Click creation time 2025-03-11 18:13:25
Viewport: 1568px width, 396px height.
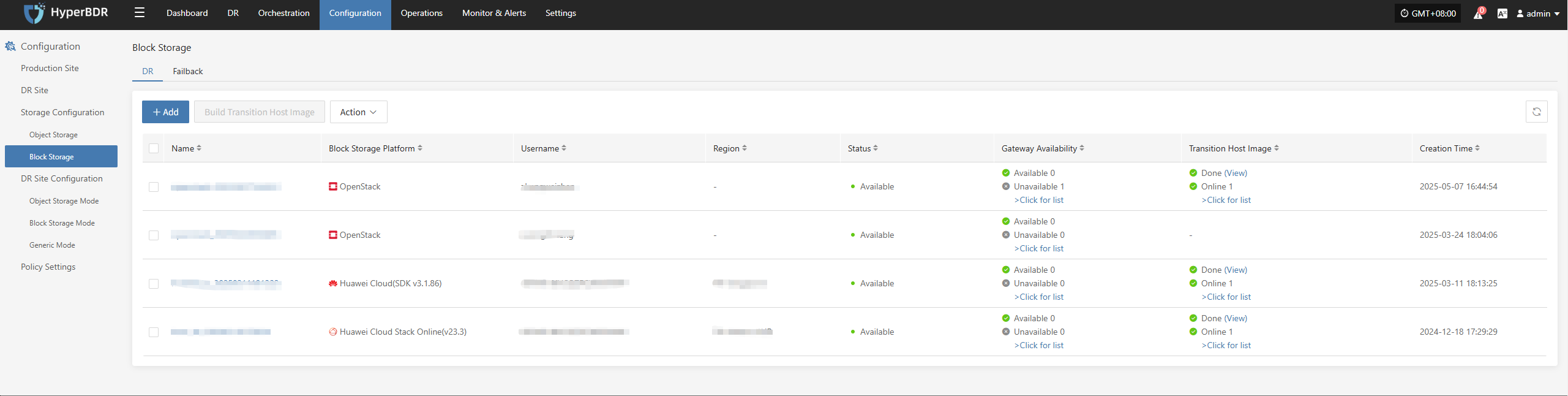click(x=1458, y=283)
